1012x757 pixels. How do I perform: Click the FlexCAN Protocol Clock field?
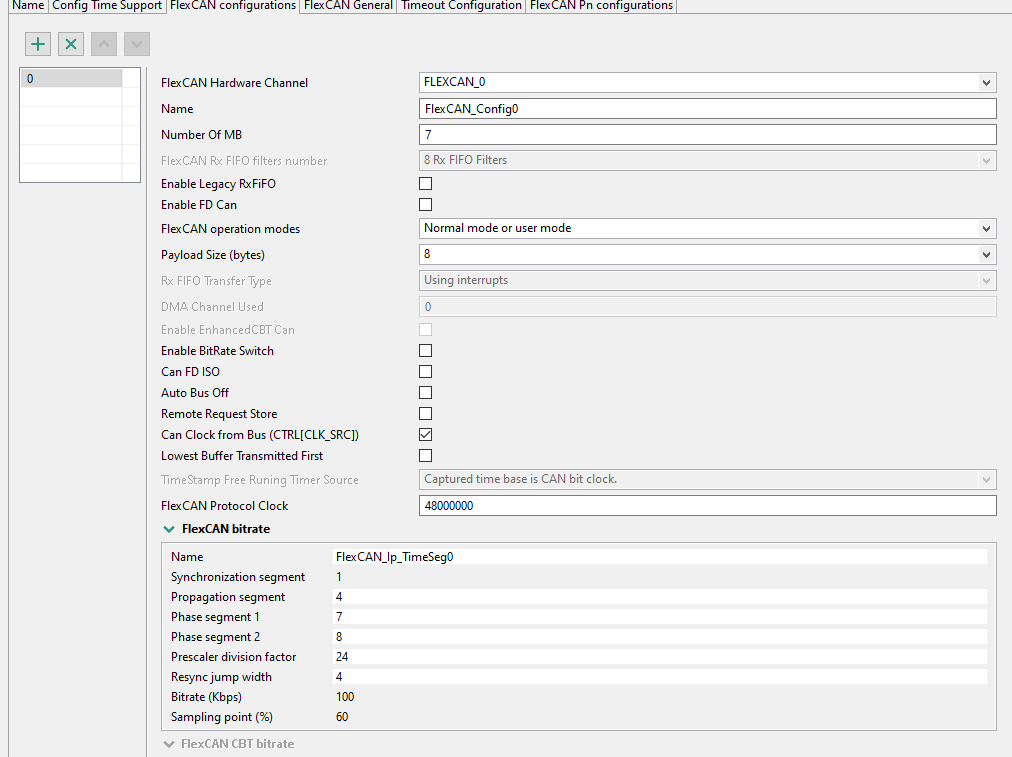707,505
